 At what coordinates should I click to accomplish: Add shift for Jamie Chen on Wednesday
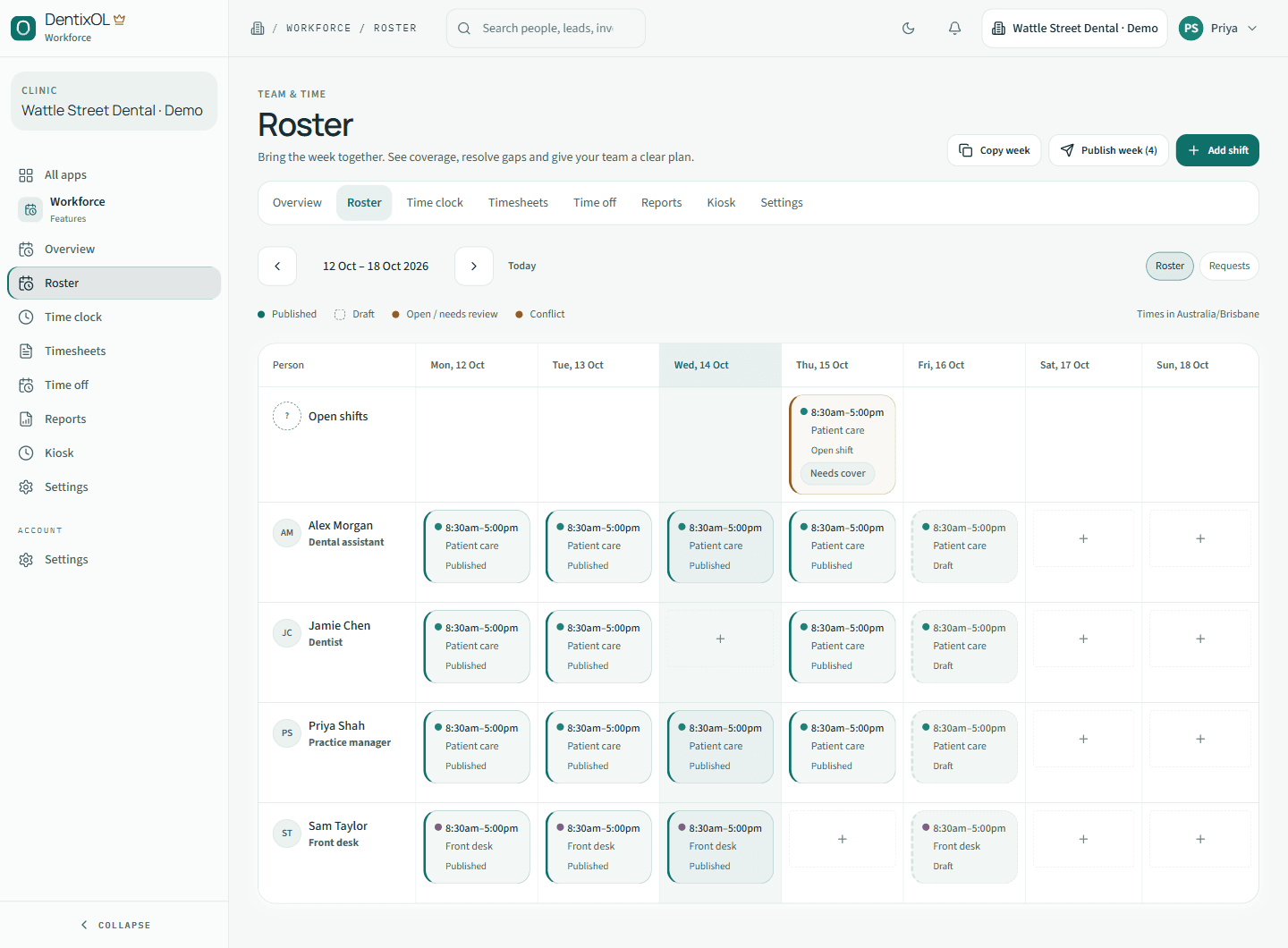(720, 639)
